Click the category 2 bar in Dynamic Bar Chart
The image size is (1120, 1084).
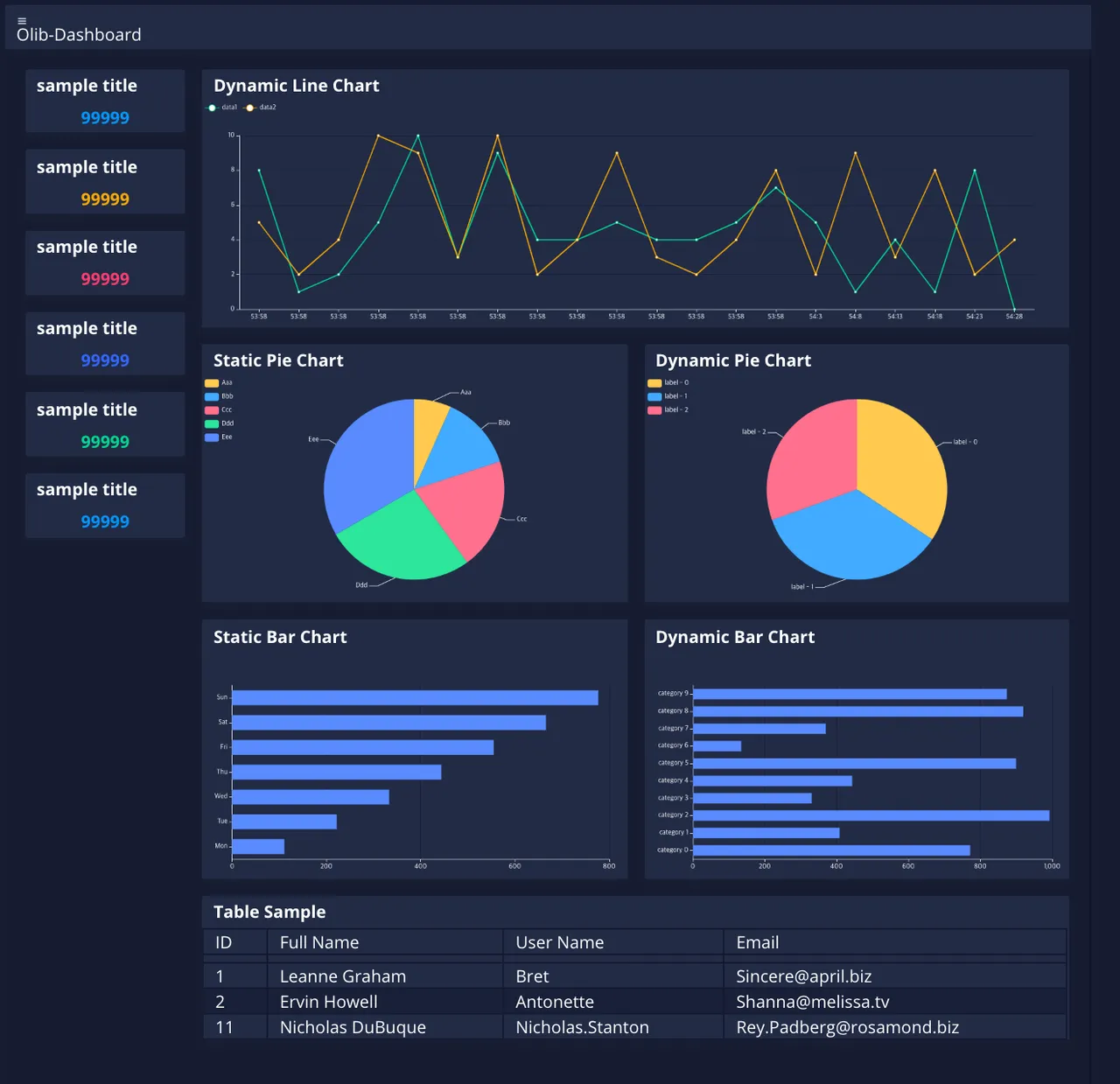(871, 815)
